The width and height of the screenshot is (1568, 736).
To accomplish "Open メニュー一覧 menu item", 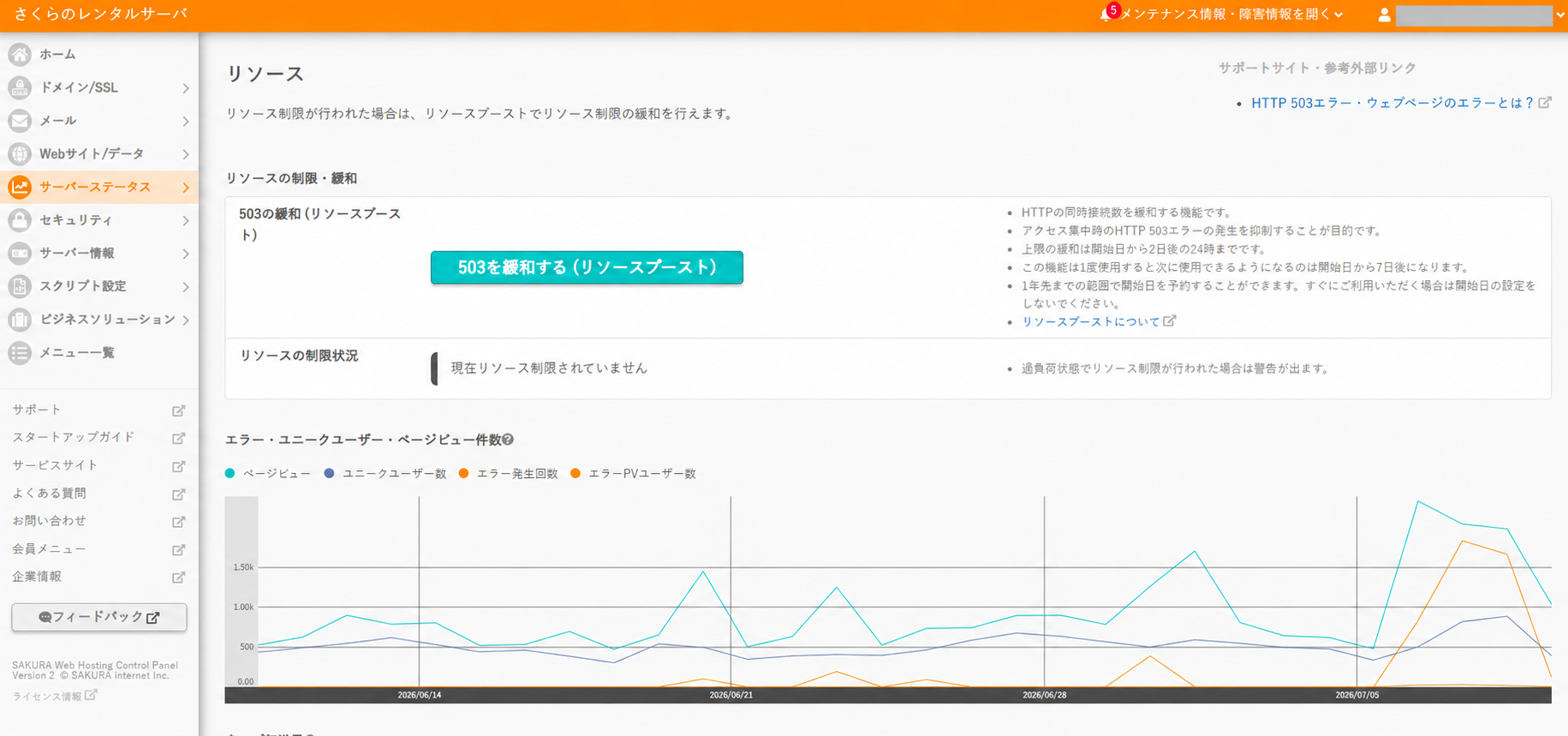I will click(77, 352).
